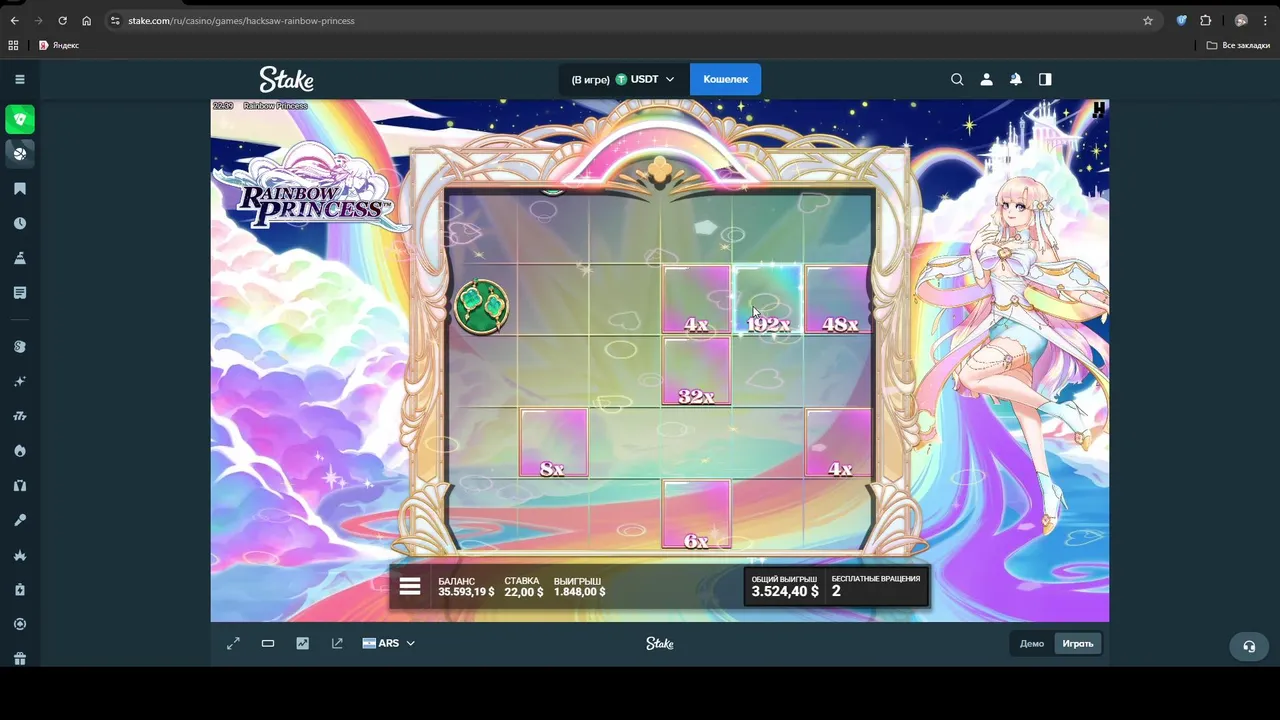Viewport: 1280px width, 720px height.
Task: Open the challenges podium icon
Action: click(x=20, y=258)
